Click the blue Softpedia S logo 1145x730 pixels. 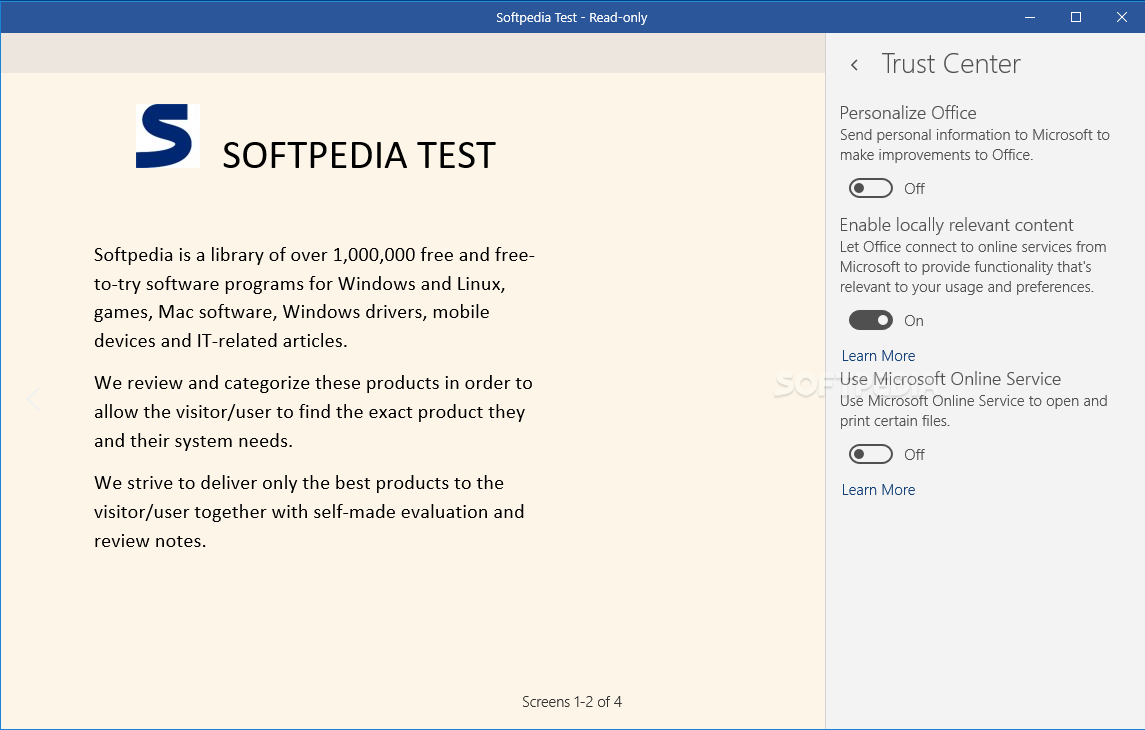tap(167, 136)
